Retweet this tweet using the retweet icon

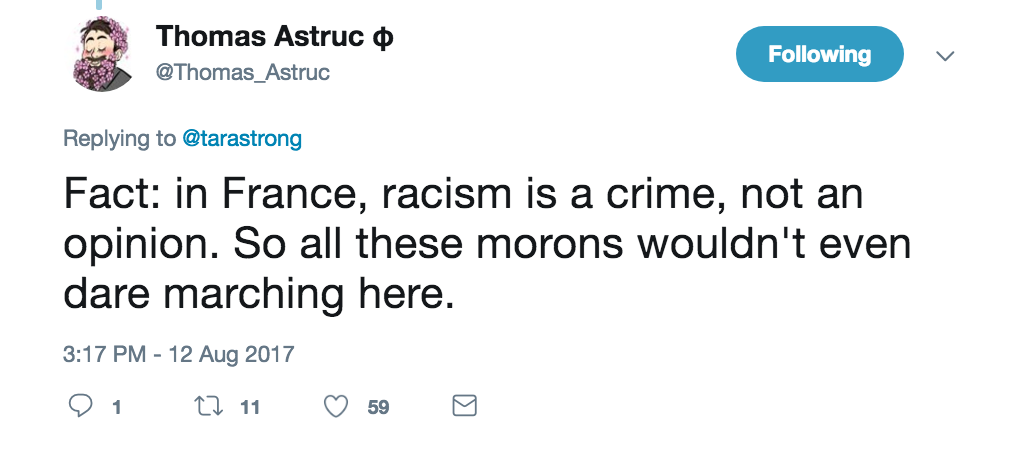(x=209, y=406)
